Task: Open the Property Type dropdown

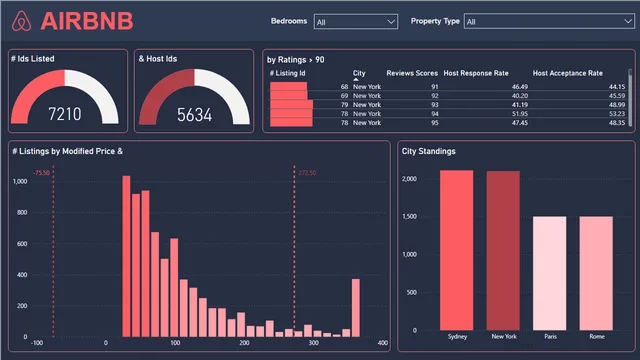Action: click(549, 21)
